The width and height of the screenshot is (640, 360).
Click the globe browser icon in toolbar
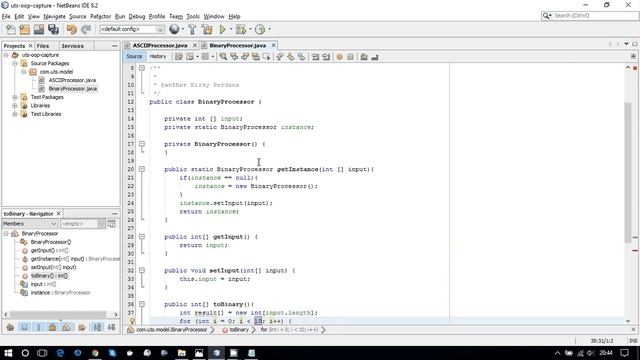(x=174, y=29)
